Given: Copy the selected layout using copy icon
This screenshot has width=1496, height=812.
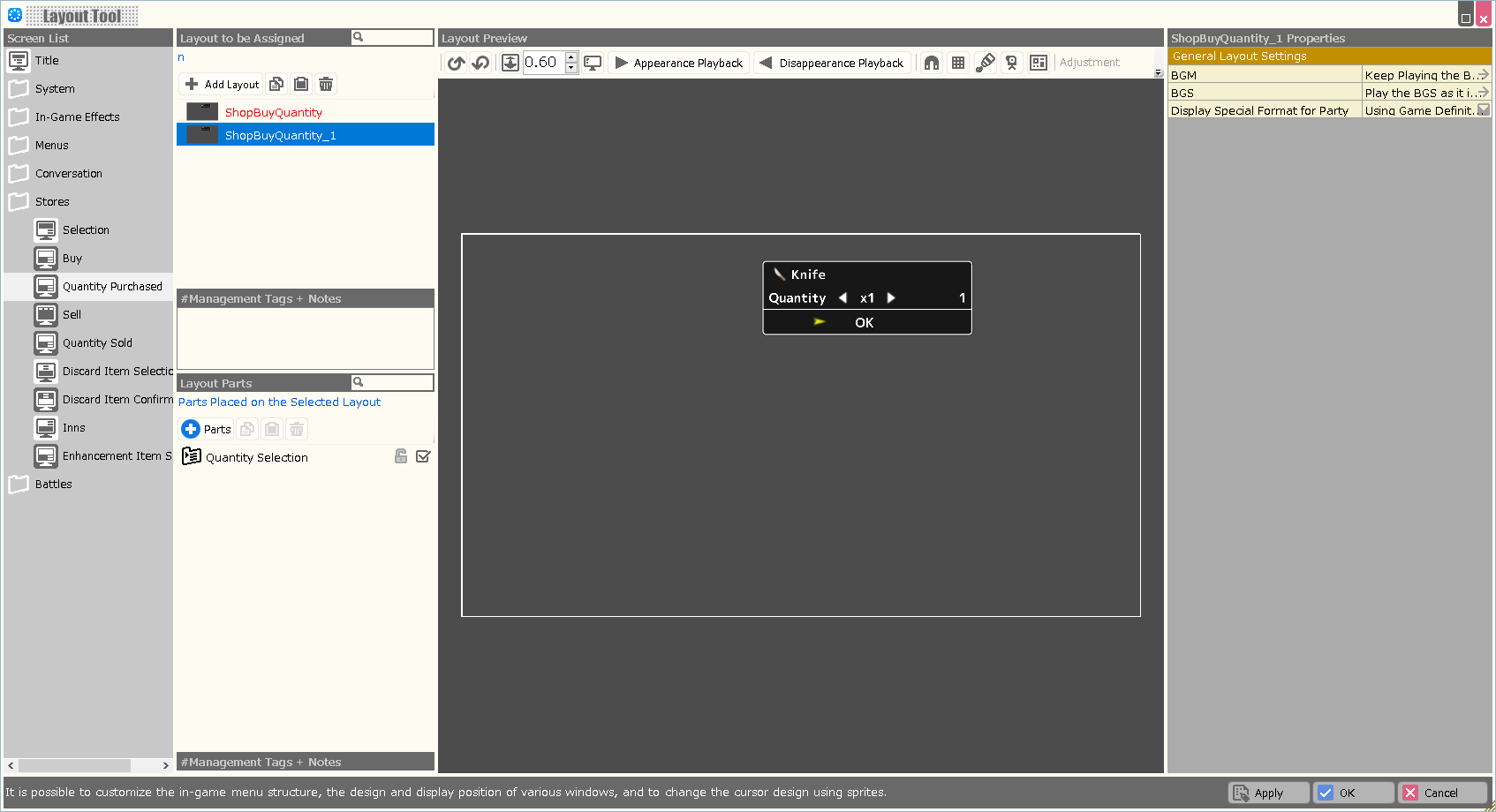Looking at the screenshot, I should tap(276, 84).
